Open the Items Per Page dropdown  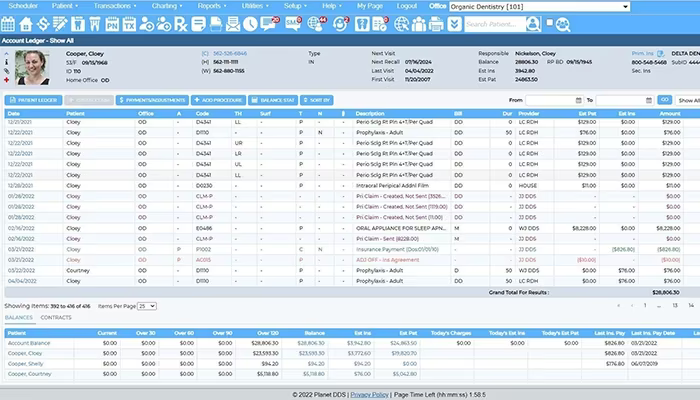pyautogui.click(x=147, y=306)
